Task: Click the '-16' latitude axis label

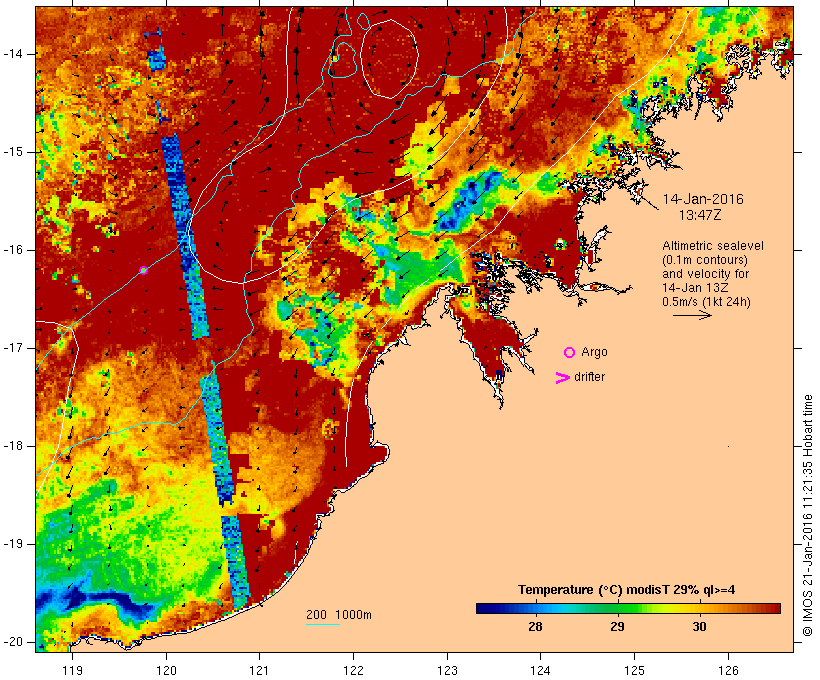Action: [x=14, y=250]
